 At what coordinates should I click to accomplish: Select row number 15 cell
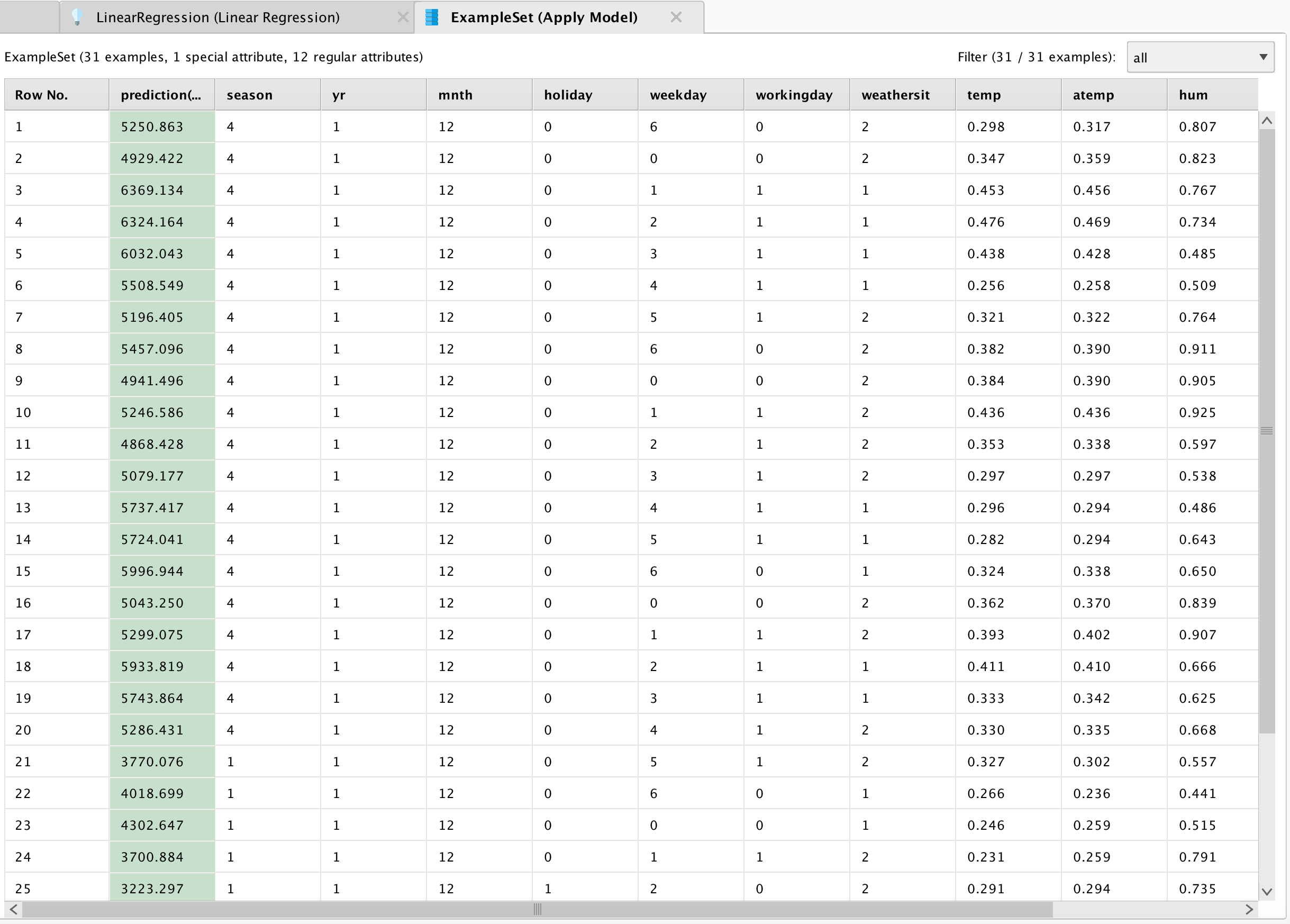(57, 570)
